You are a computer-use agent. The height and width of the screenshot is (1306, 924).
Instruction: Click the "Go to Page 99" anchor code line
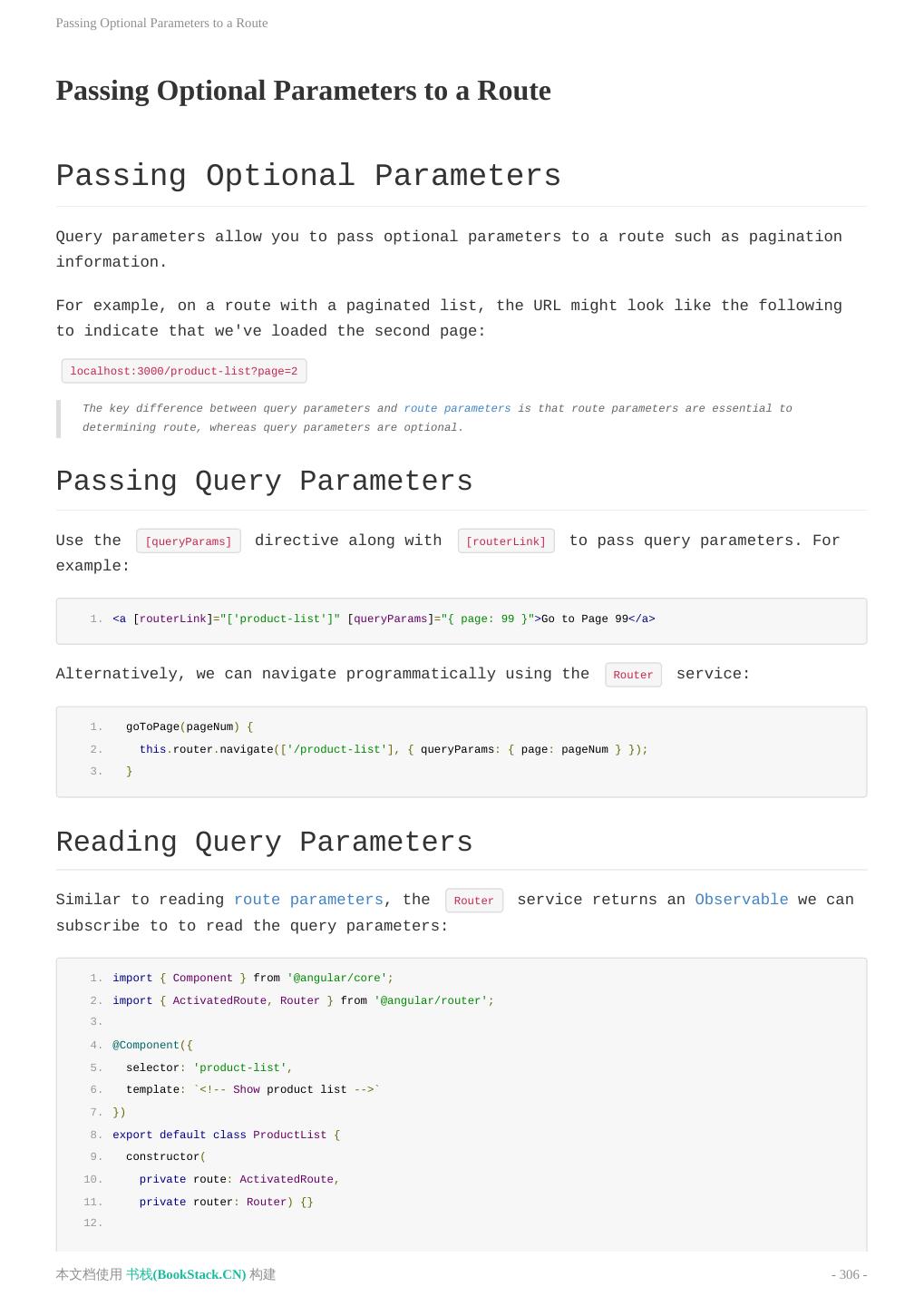[384, 619]
